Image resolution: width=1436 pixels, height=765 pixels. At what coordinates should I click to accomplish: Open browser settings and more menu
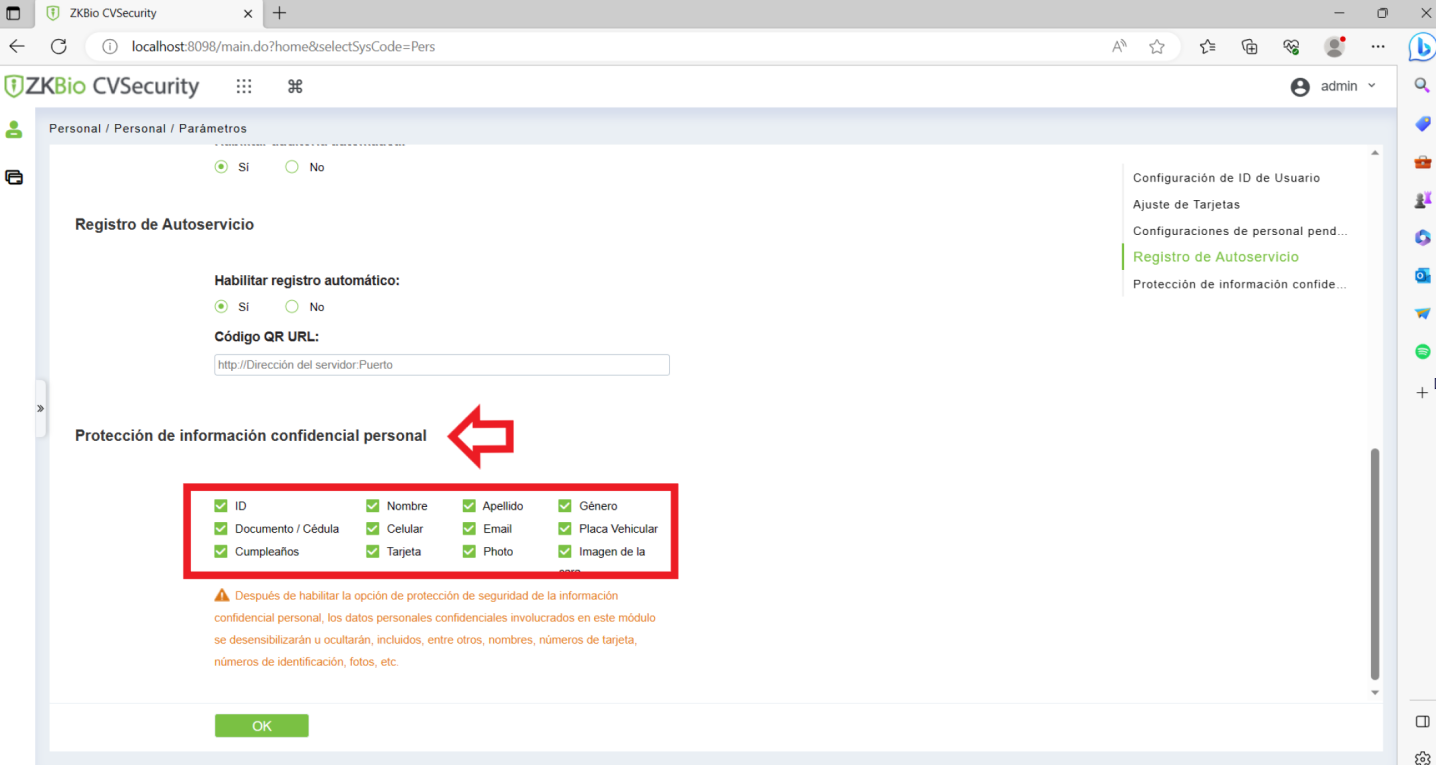(1378, 46)
